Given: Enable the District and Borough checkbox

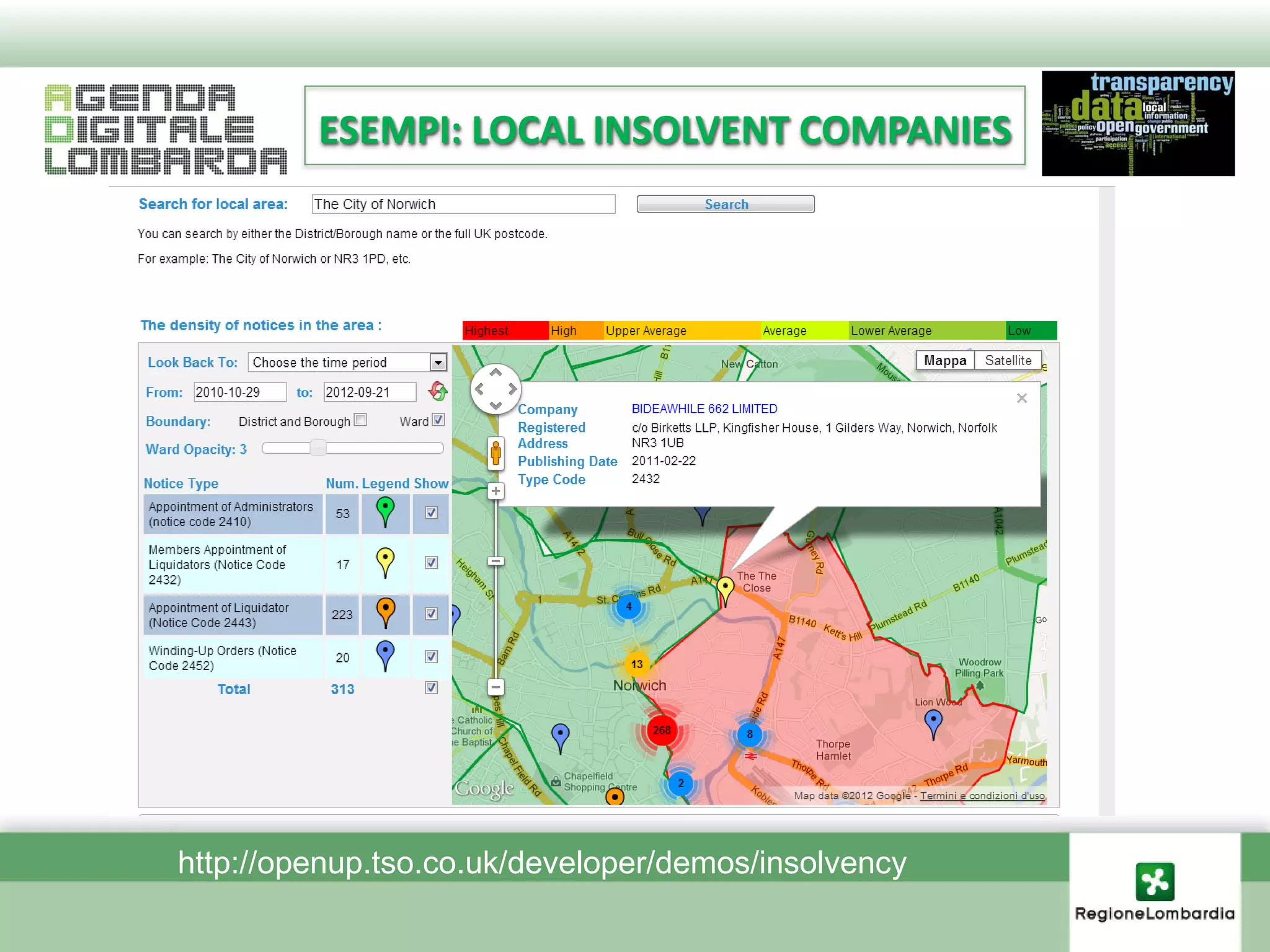Looking at the screenshot, I should (x=360, y=420).
